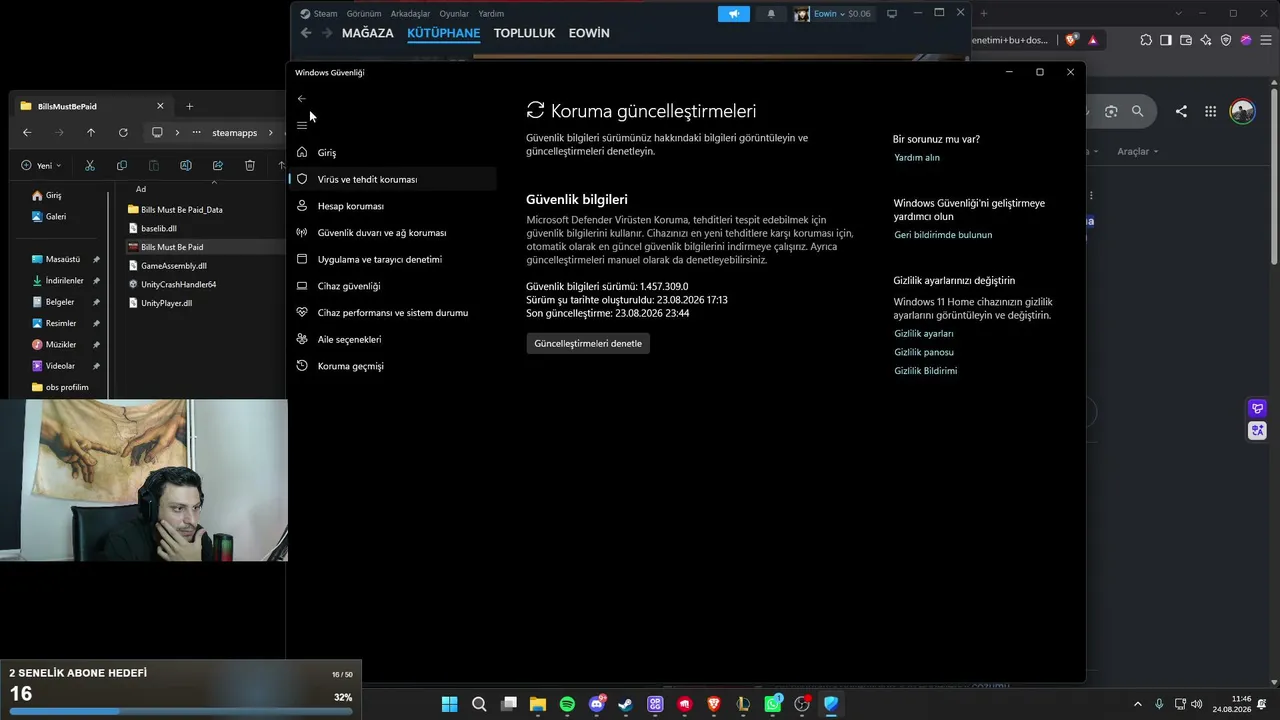
Task: Select Virüs ve tehdit koruması
Action: (392, 179)
